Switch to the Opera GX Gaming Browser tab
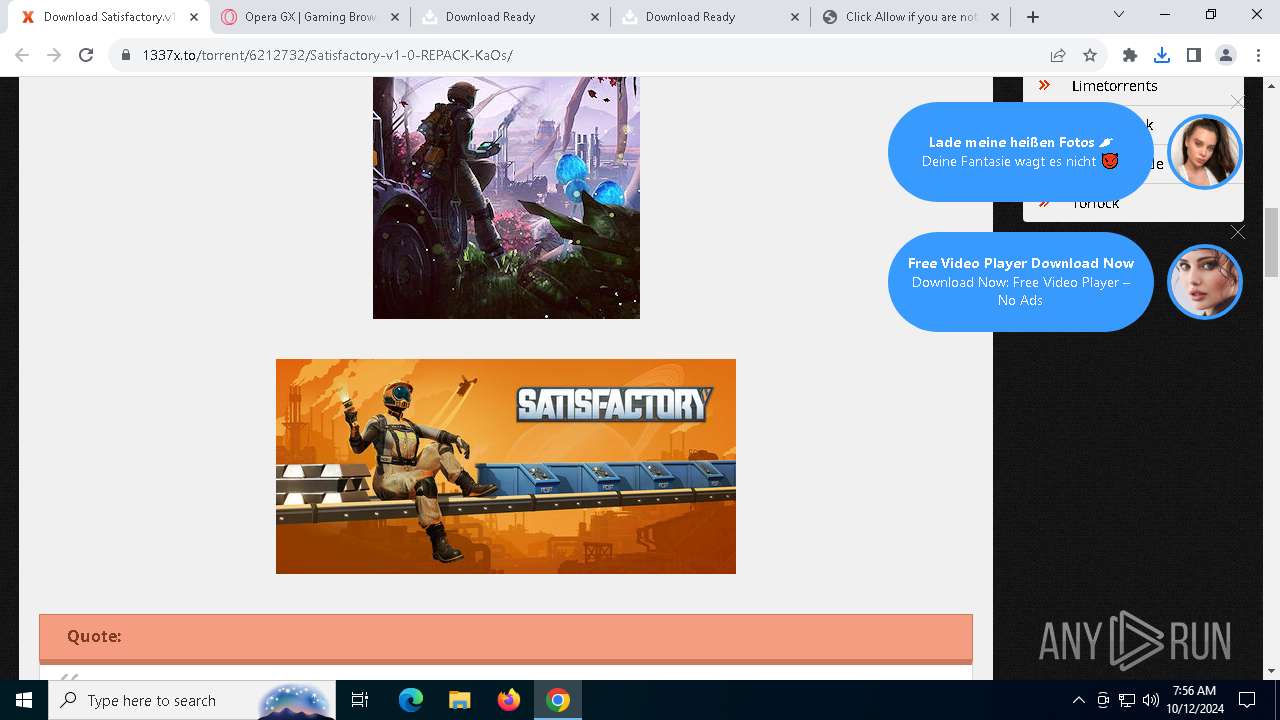The width and height of the screenshot is (1280, 720). tap(308, 16)
